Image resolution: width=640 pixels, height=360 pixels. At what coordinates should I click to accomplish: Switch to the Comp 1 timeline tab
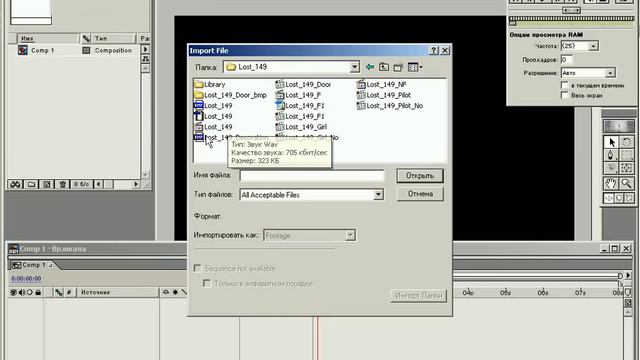32,265
